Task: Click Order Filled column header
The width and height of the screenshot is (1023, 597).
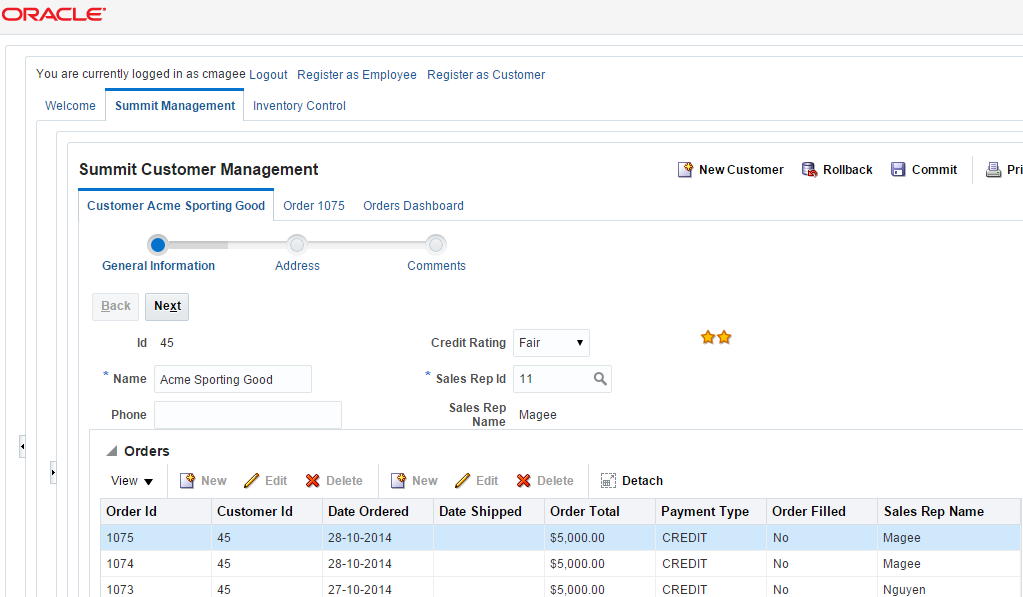Action: pyautogui.click(x=821, y=512)
